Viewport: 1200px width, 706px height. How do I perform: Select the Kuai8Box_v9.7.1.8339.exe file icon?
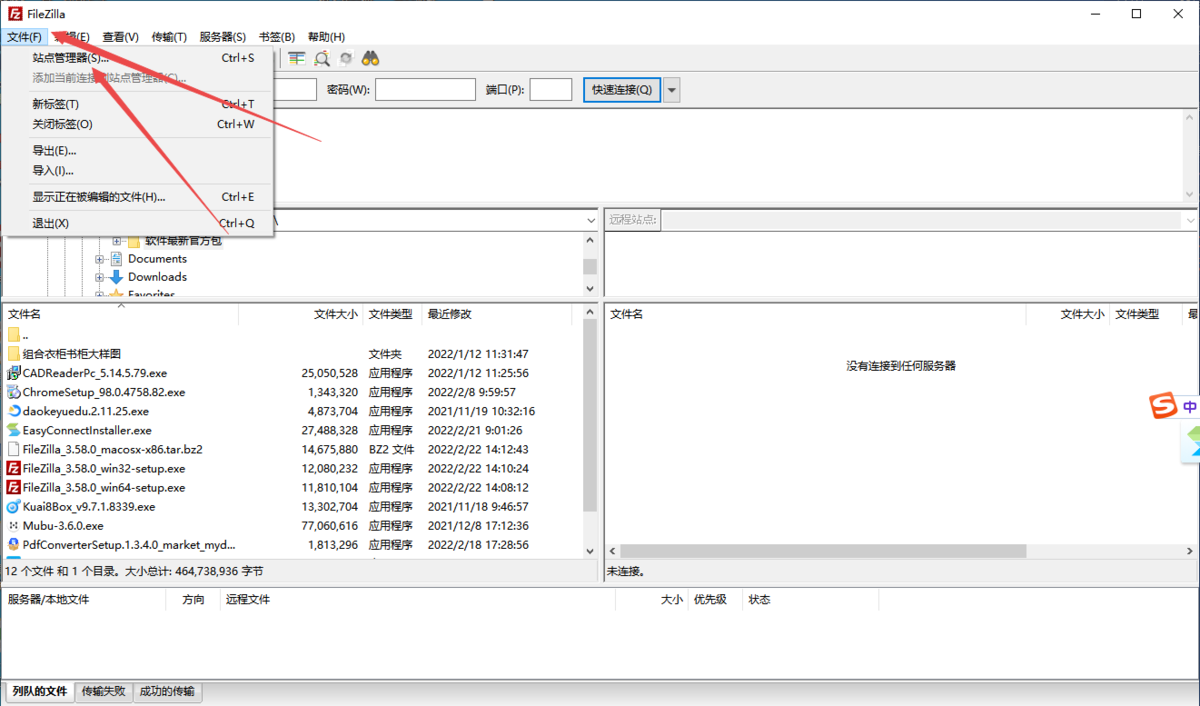pos(14,506)
